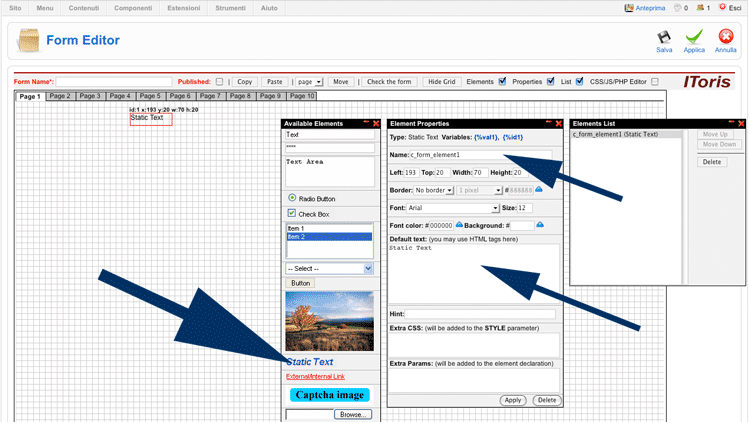Click the Paste button

pyautogui.click(x=275, y=82)
